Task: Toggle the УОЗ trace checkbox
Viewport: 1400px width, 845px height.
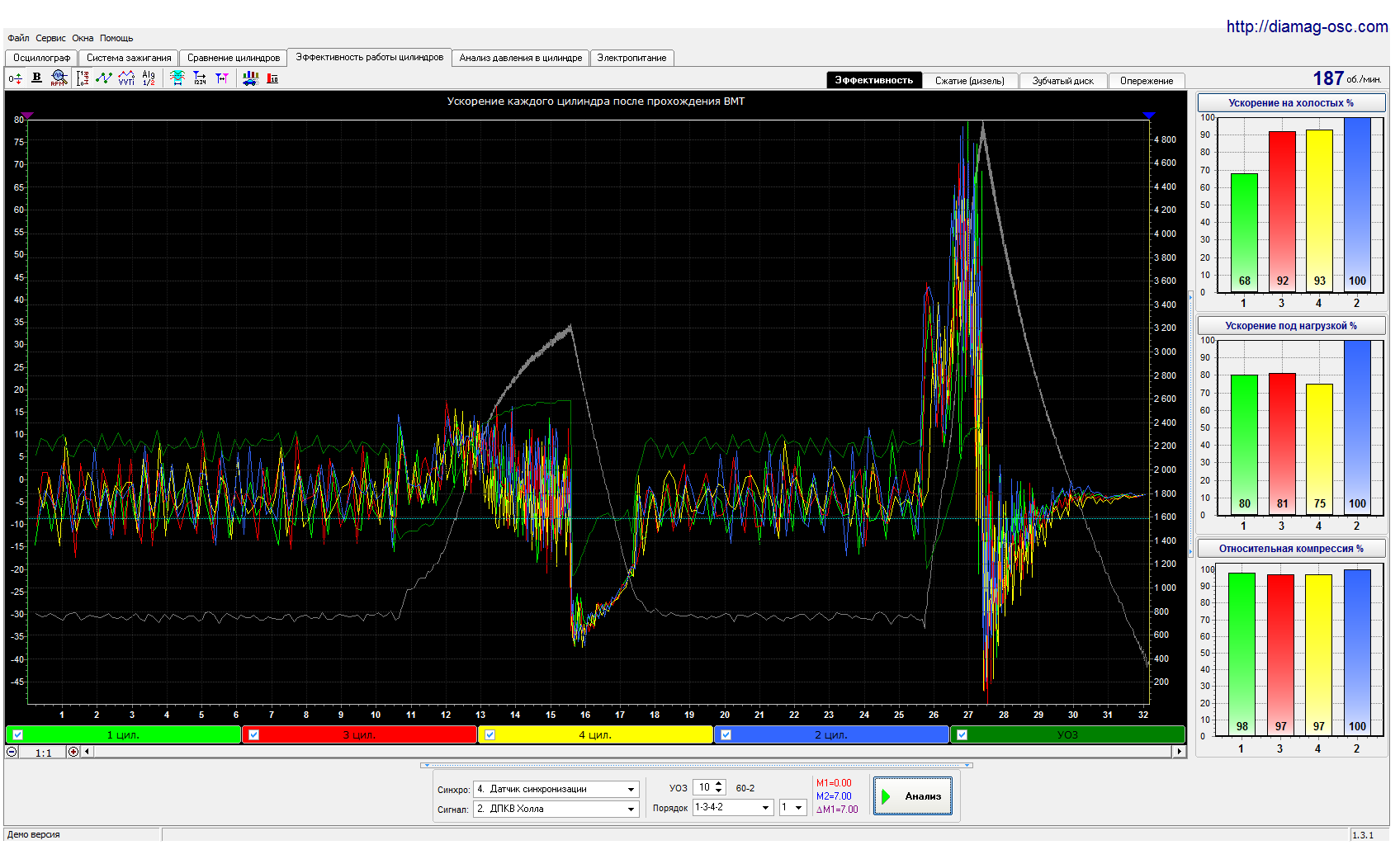Action: tap(962, 734)
